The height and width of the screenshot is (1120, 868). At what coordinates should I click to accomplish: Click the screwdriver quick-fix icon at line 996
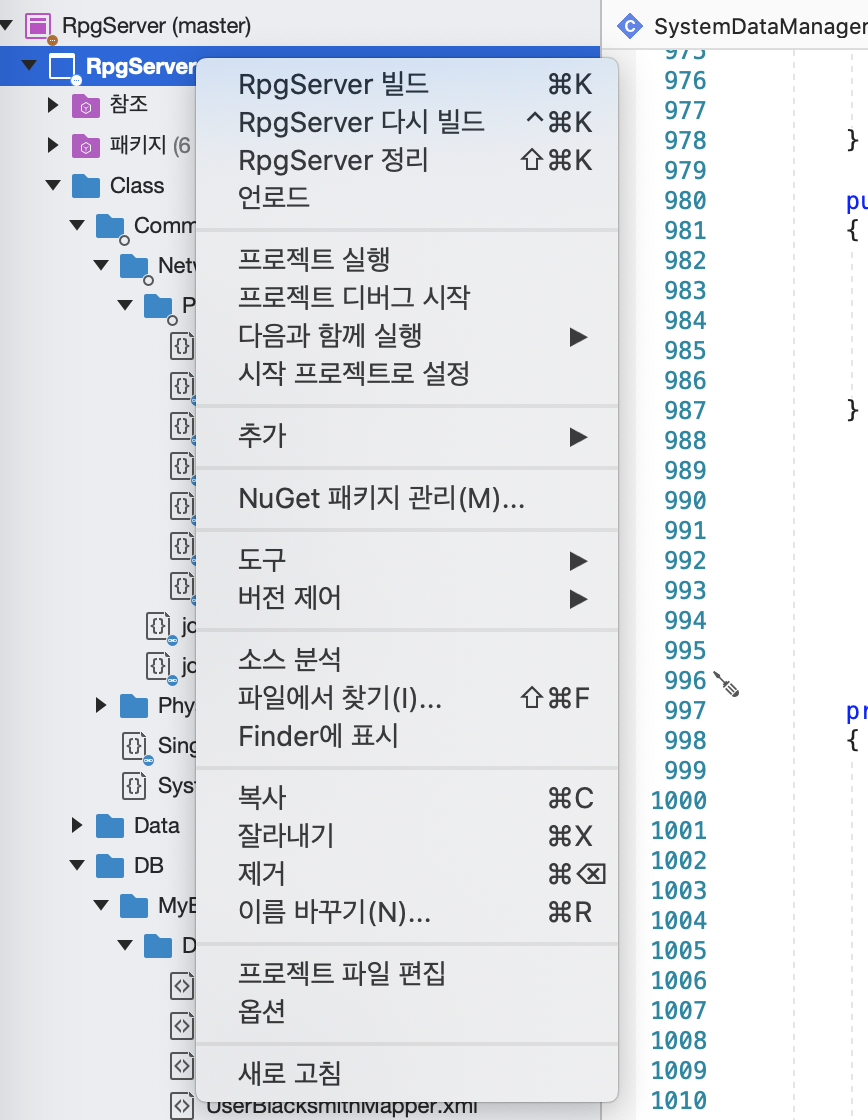click(x=726, y=683)
